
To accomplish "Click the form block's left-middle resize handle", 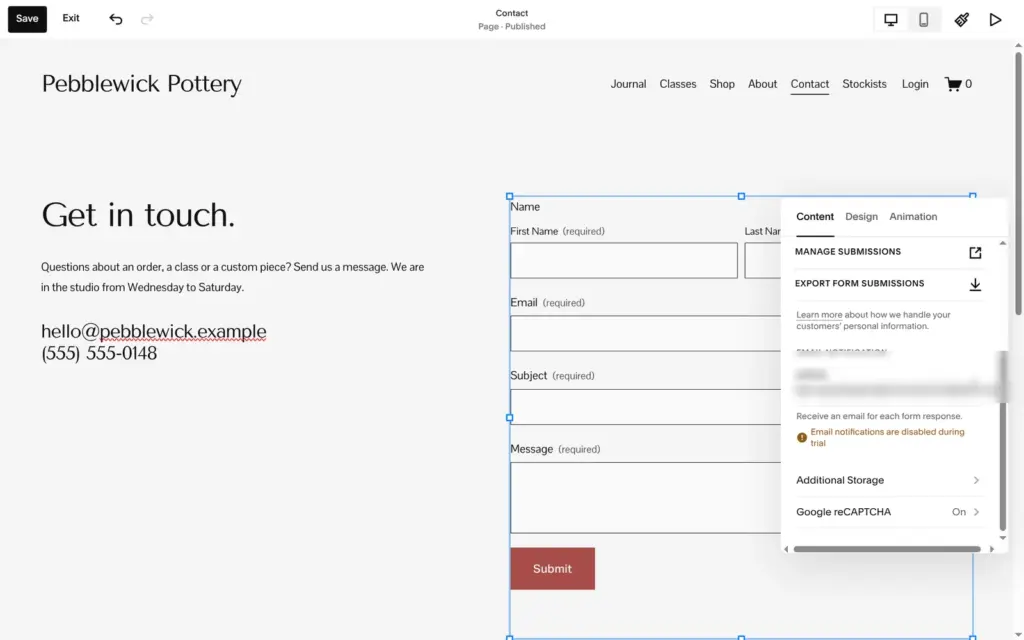I will coord(510,417).
